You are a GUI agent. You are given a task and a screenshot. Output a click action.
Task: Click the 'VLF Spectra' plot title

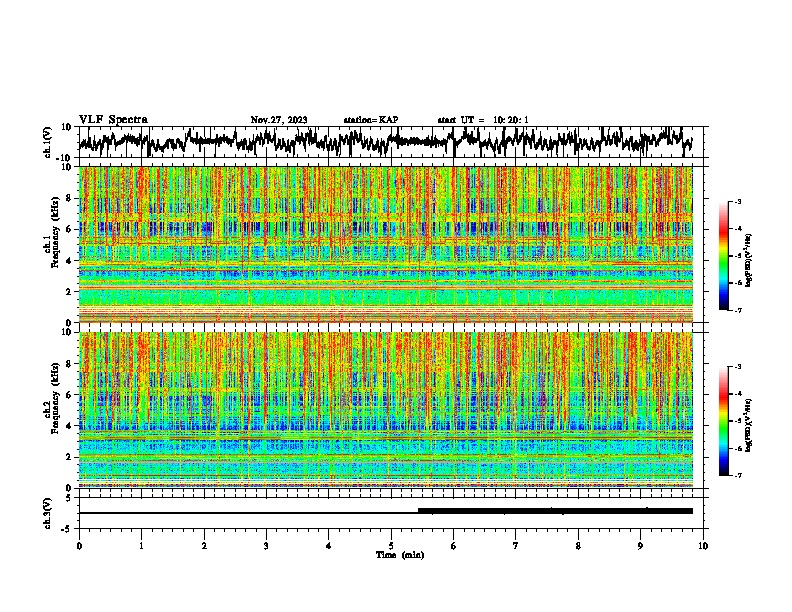113,120
